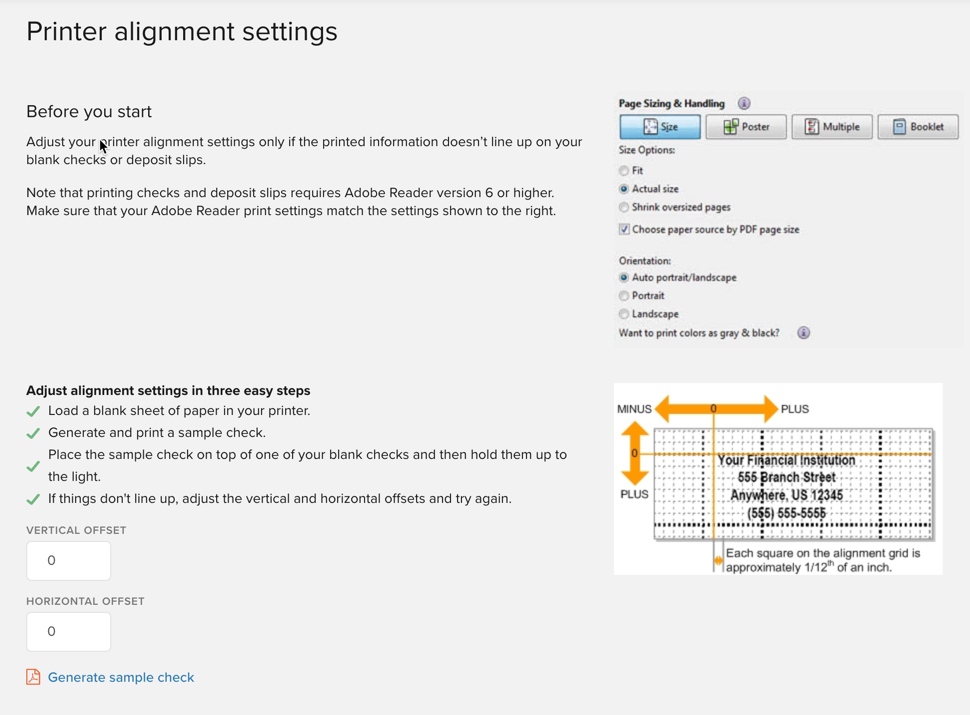
Task: Select Auto portrait/landscape orientation
Action: click(622, 277)
